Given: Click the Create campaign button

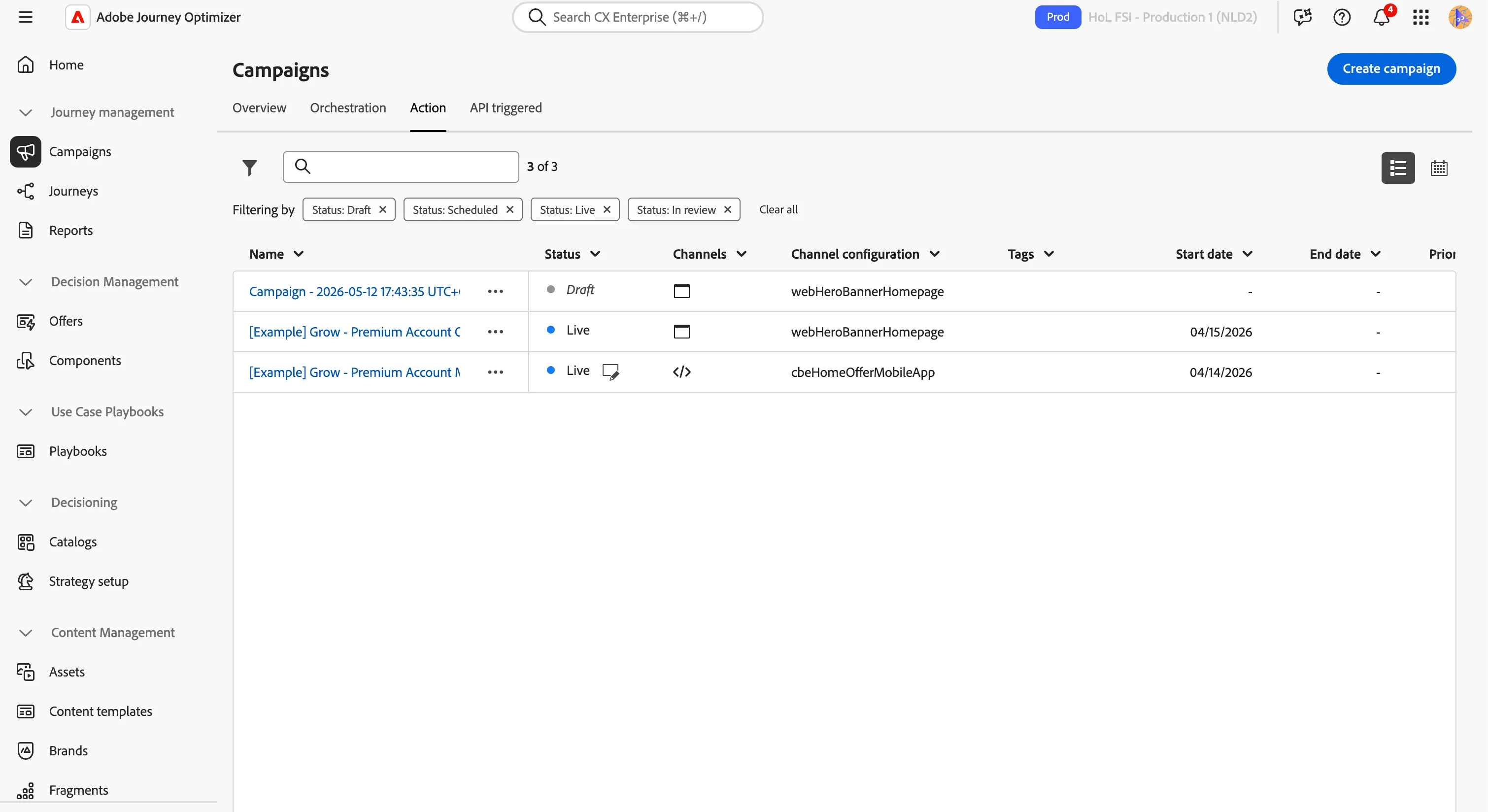Looking at the screenshot, I should 1391,68.
